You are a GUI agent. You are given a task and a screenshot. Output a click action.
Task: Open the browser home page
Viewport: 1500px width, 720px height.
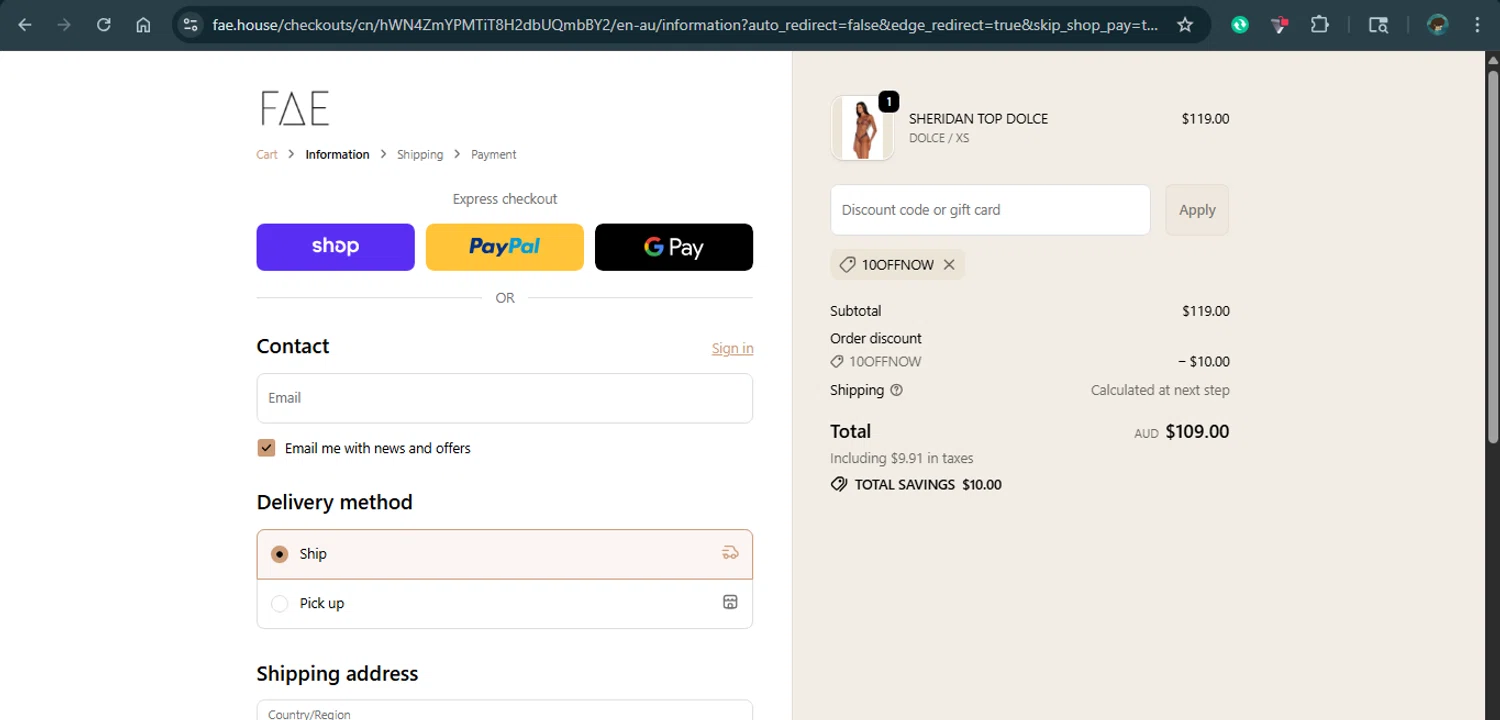[x=143, y=25]
